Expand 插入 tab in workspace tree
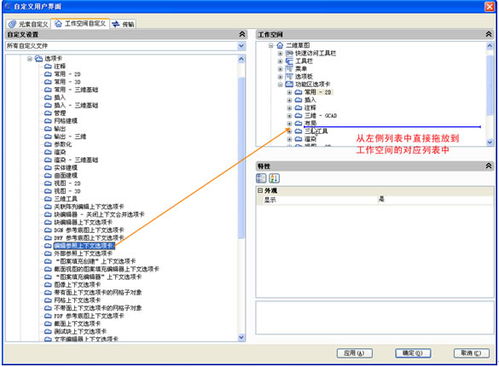 (290, 100)
